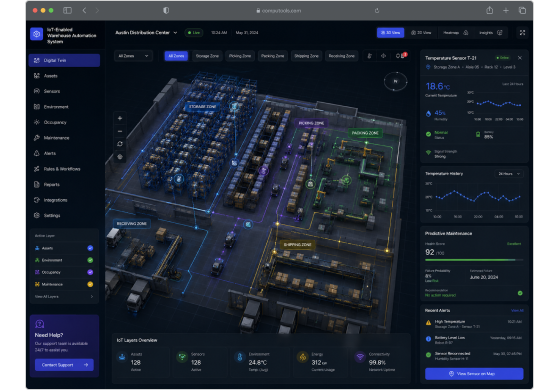Image resolution: width=560 pixels, height=390 pixels.
Task: Toggle the Assets active layer checkmark
Action: [90, 248]
